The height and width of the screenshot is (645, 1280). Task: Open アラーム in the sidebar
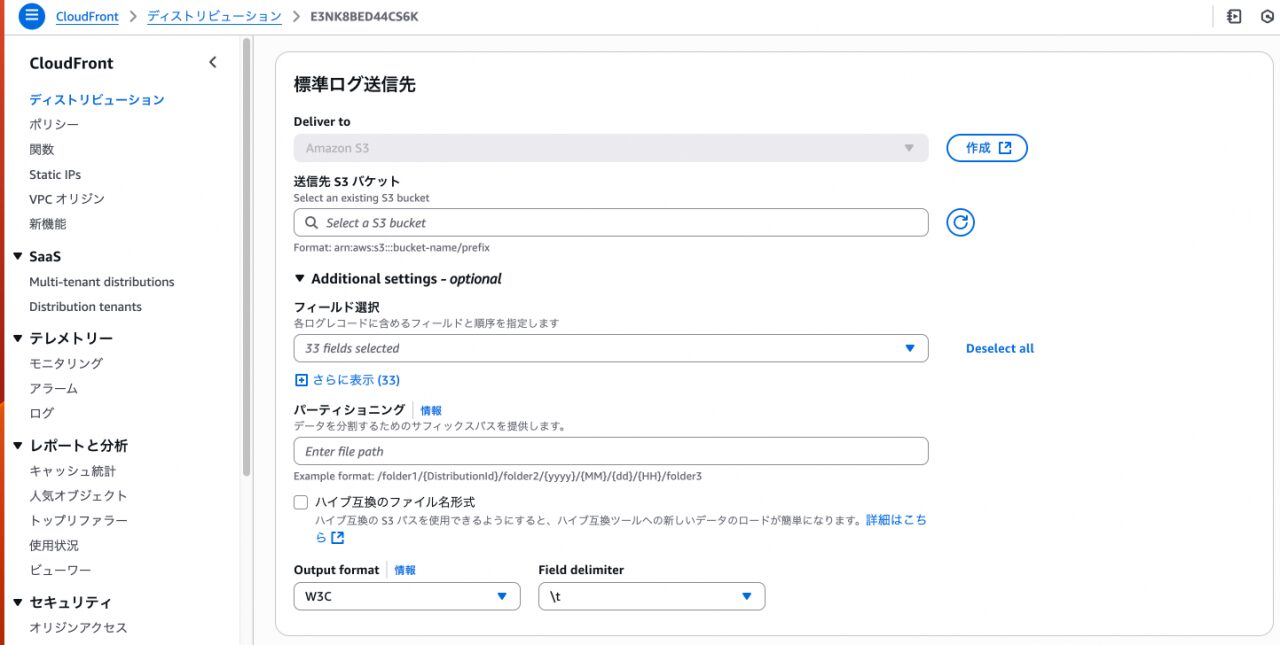[x=54, y=388]
